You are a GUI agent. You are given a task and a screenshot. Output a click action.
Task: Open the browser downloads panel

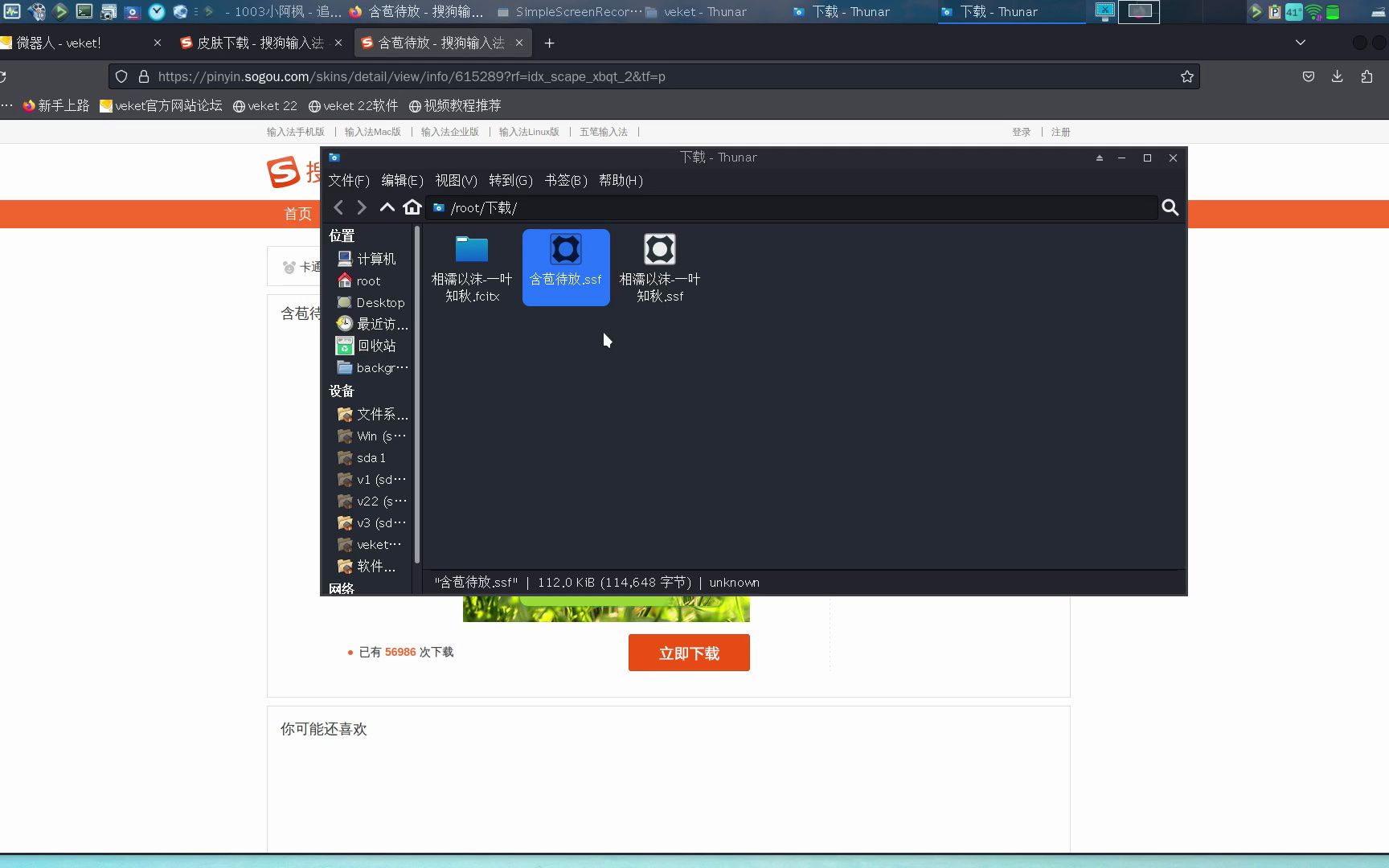tap(1338, 76)
